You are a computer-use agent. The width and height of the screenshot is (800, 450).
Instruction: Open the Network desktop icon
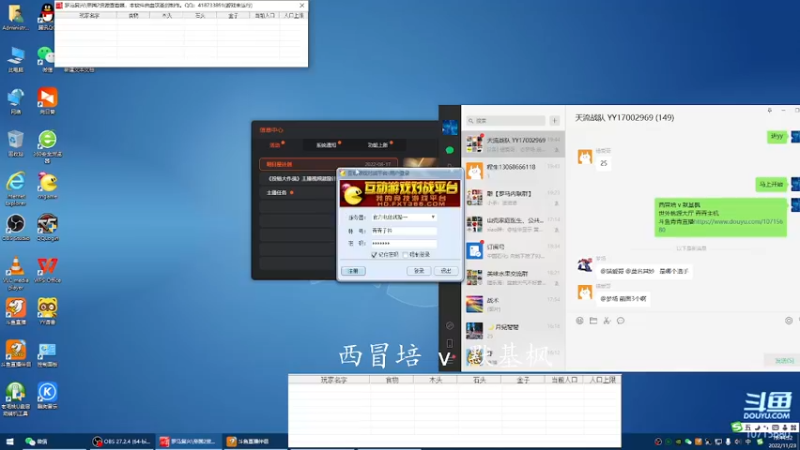click(15, 101)
